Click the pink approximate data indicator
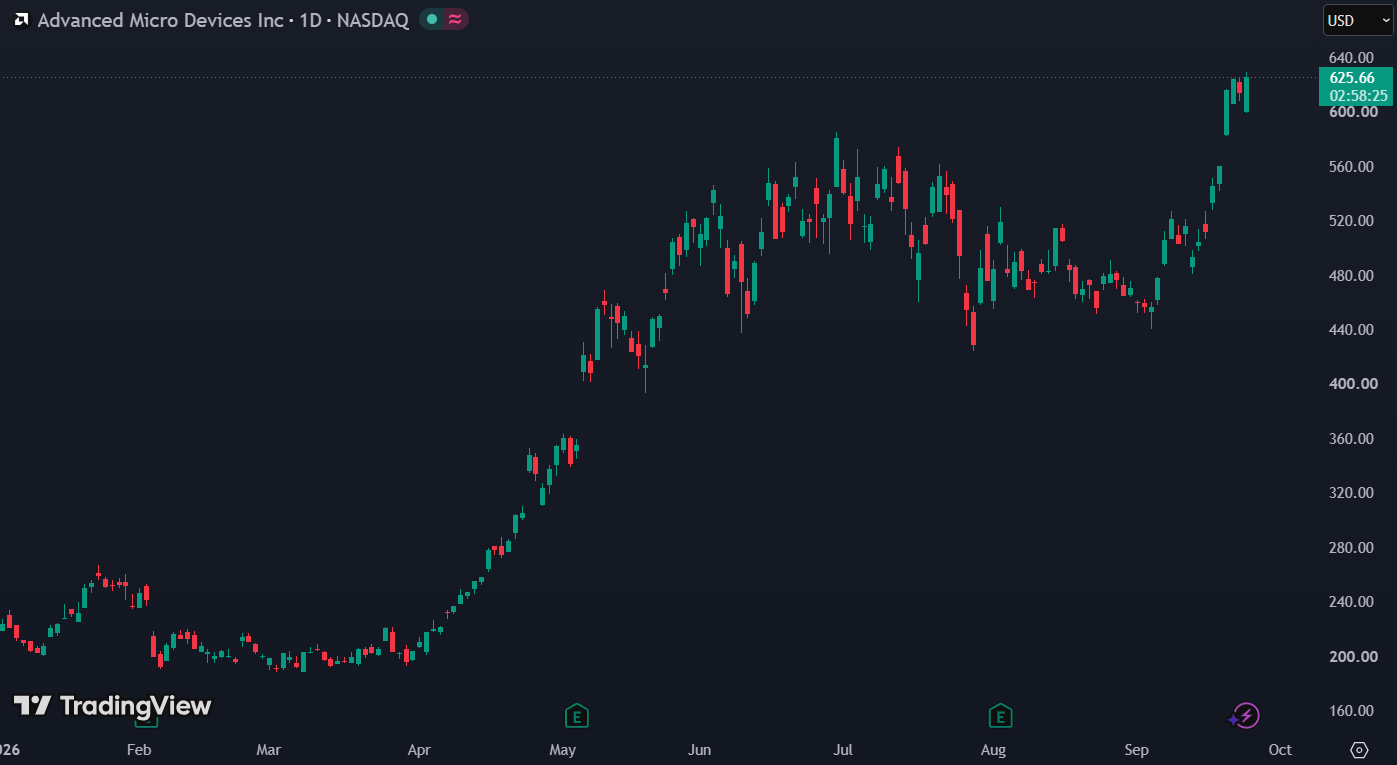 455,19
